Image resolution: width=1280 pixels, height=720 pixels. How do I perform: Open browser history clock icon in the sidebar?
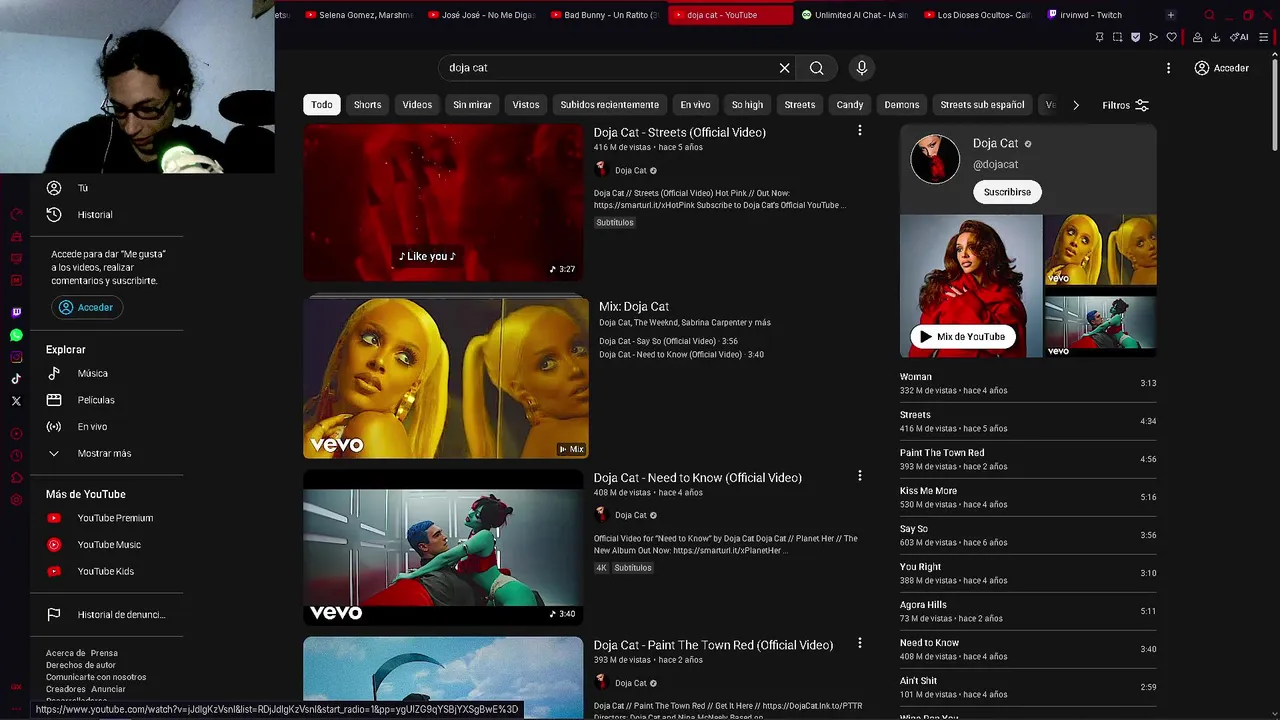pos(16,456)
